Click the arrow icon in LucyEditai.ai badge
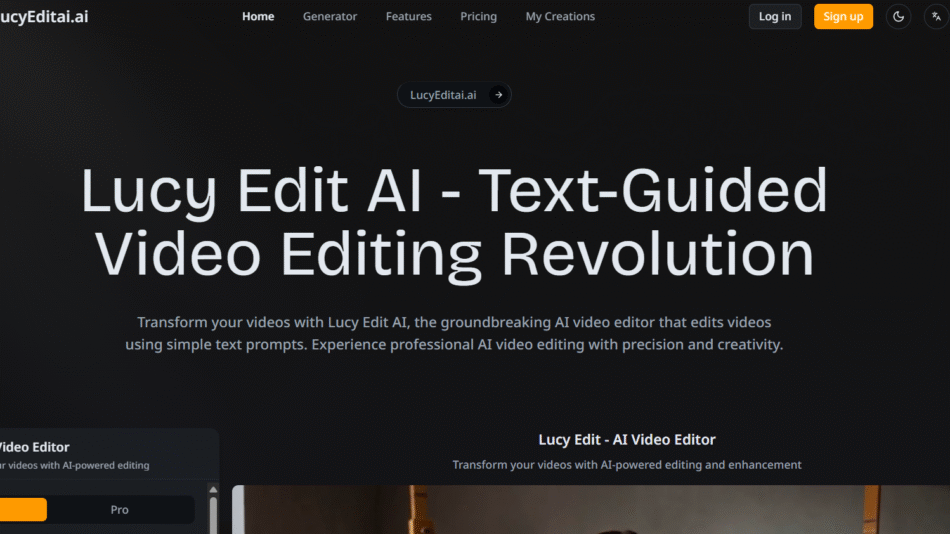This screenshot has height=534, width=950. pyautogui.click(x=499, y=95)
